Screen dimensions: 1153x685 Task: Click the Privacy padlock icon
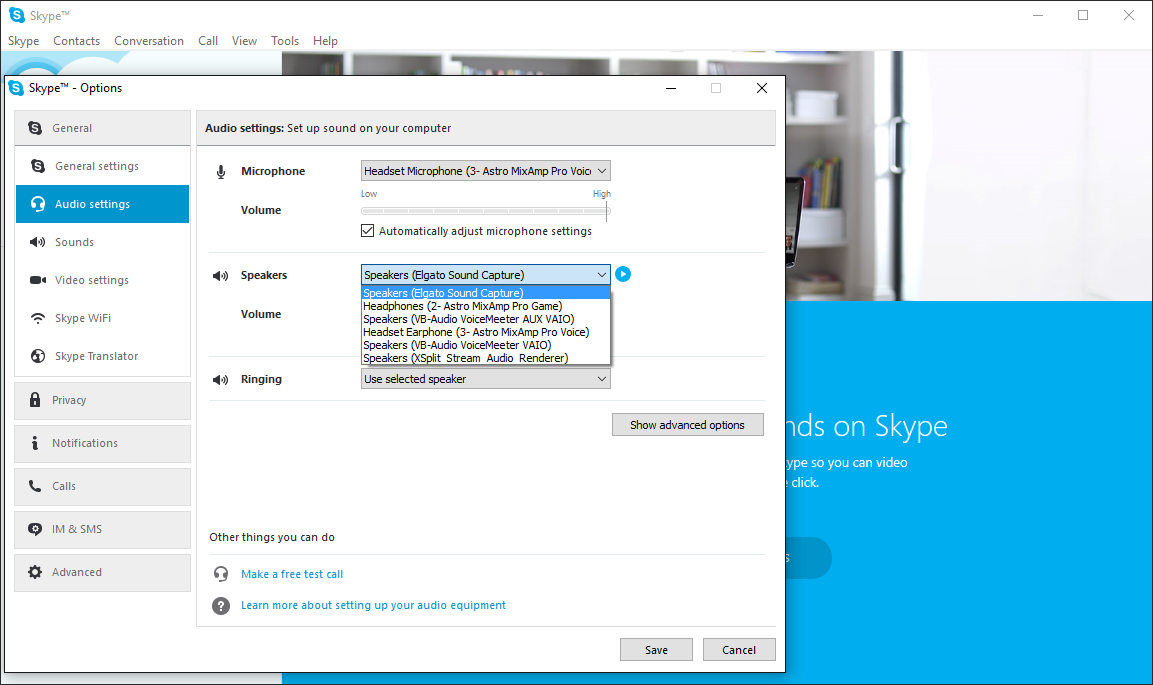pyautogui.click(x=35, y=400)
